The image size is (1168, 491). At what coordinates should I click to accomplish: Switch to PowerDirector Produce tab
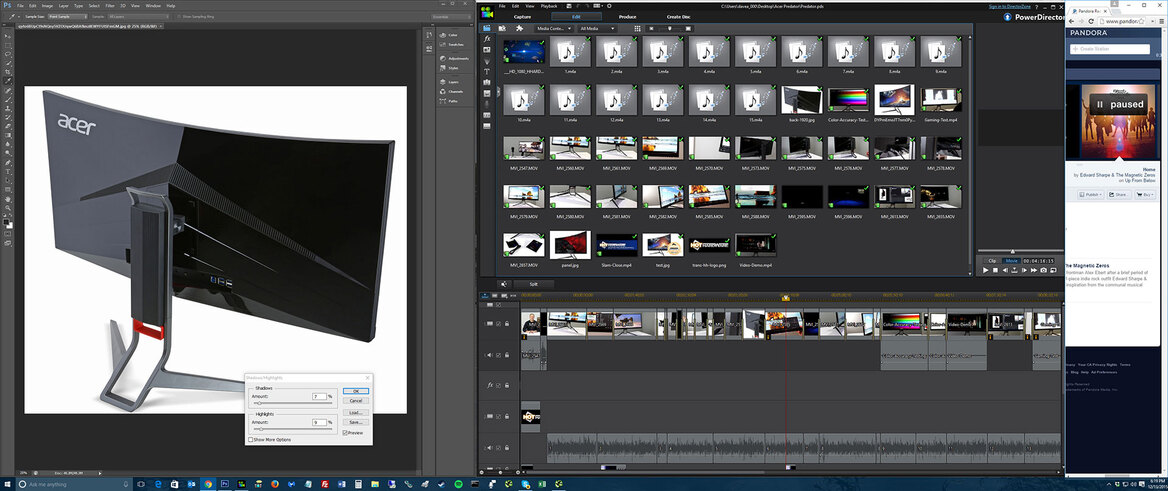[x=627, y=17]
